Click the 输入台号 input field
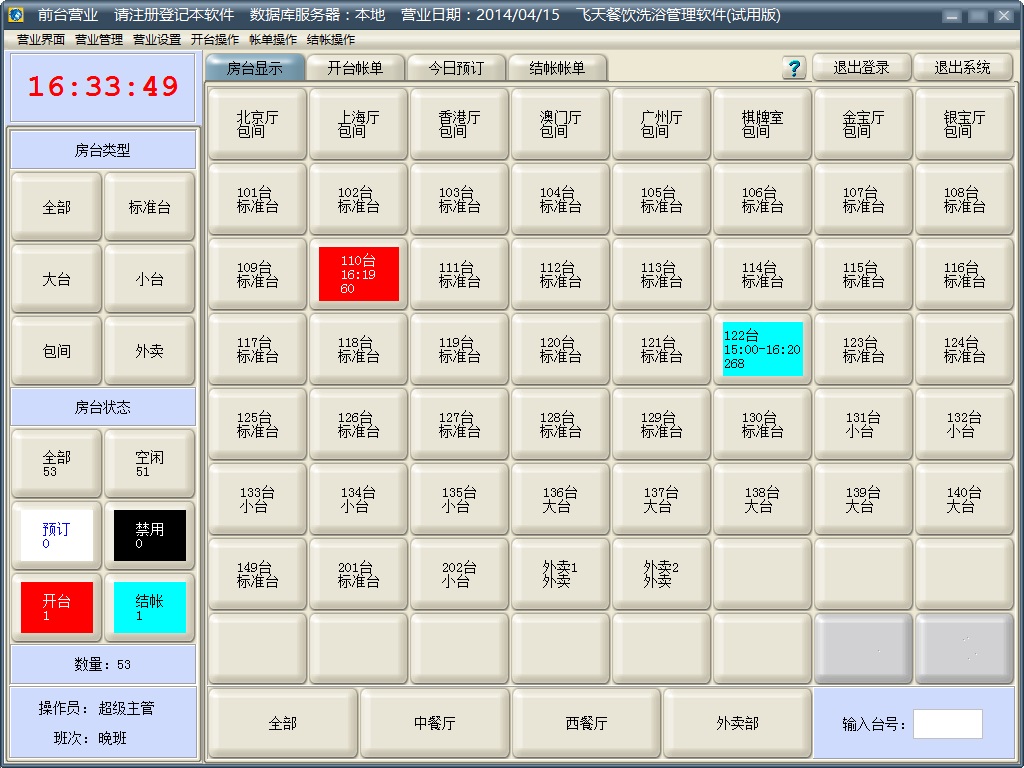The height and width of the screenshot is (768, 1024). 947,724
